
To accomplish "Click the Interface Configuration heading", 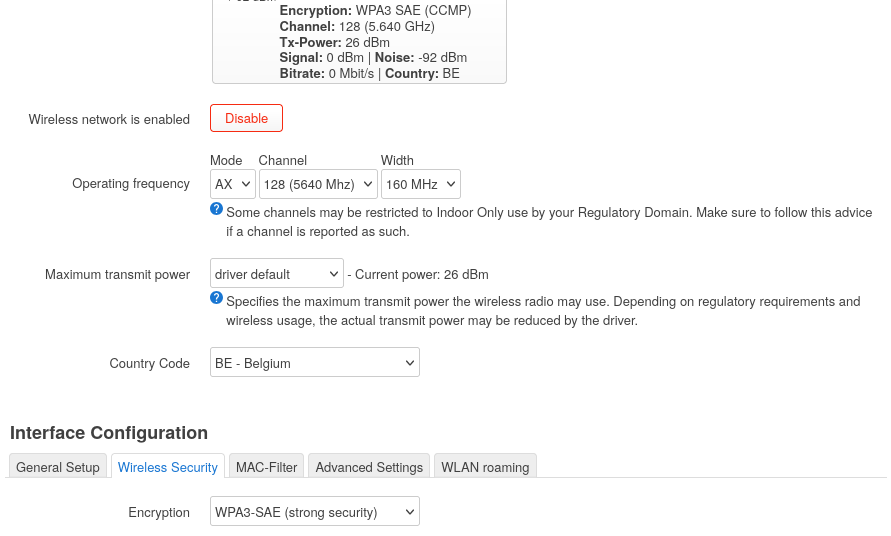I will pyautogui.click(x=109, y=433).
